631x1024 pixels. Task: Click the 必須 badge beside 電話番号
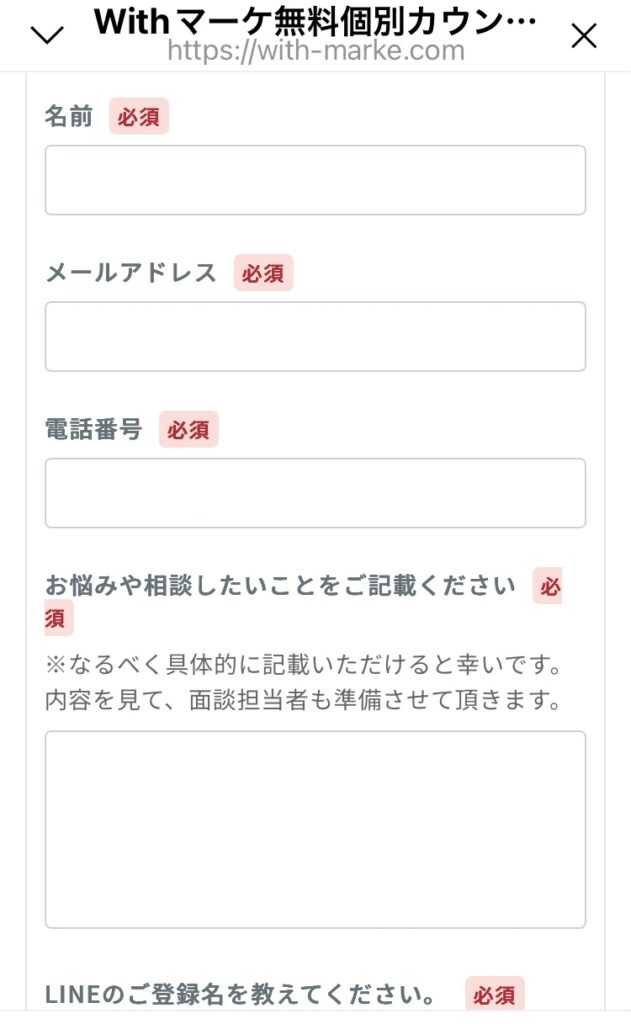click(188, 430)
